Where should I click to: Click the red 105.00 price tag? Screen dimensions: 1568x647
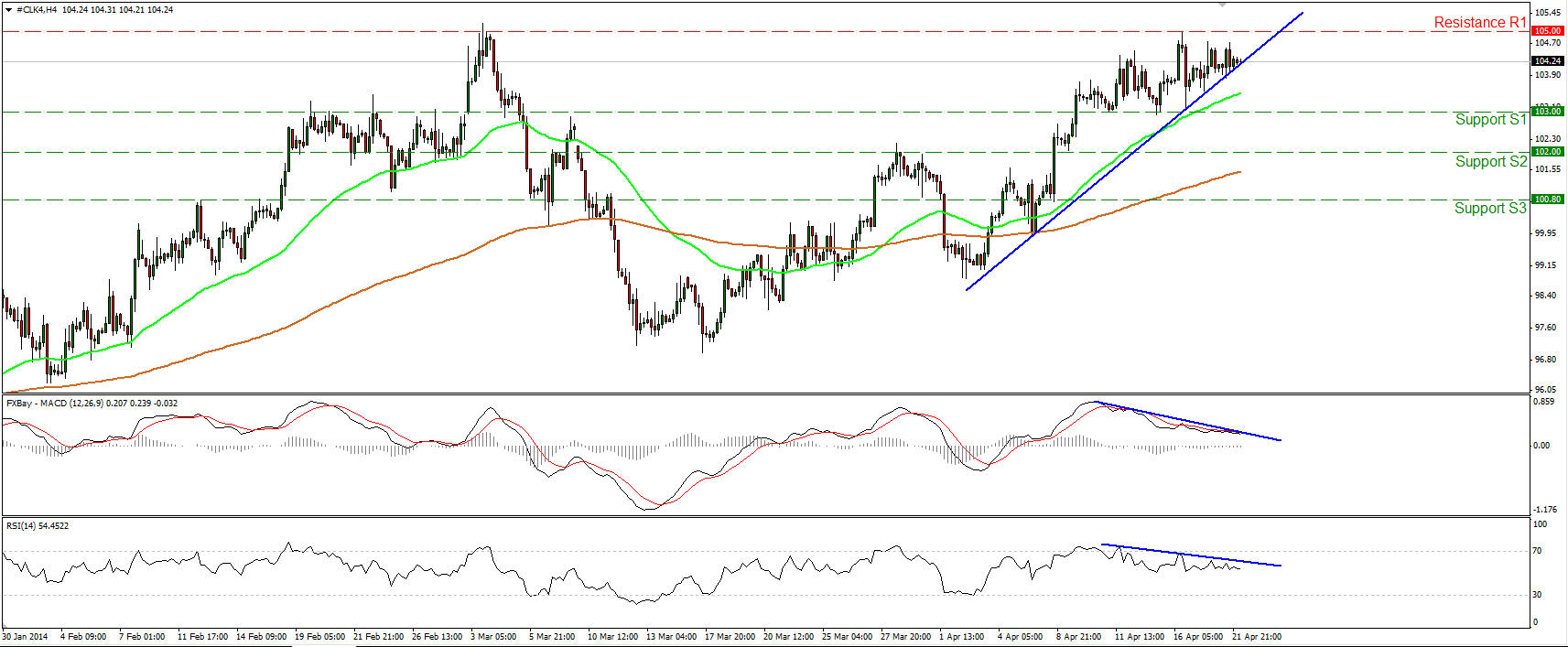[x=1547, y=31]
